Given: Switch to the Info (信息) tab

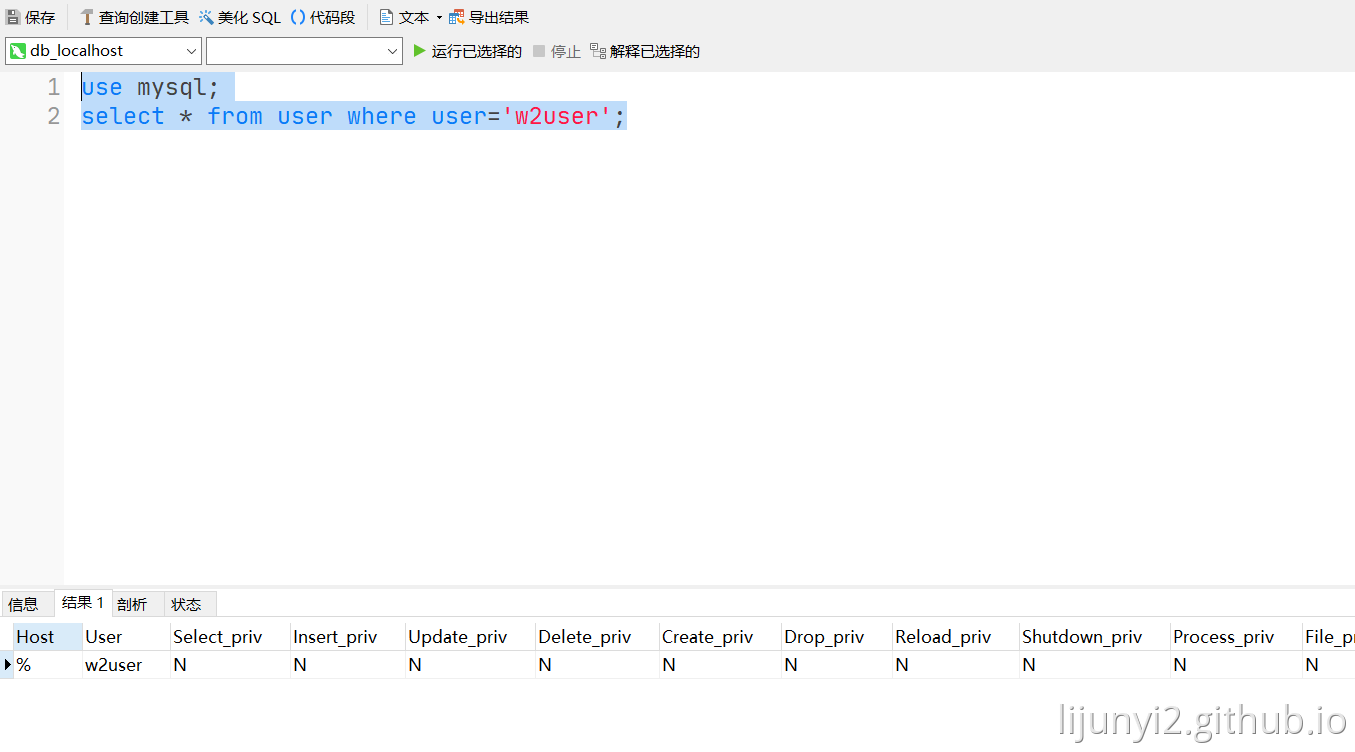Looking at the screenshot, I should [23, 604].
